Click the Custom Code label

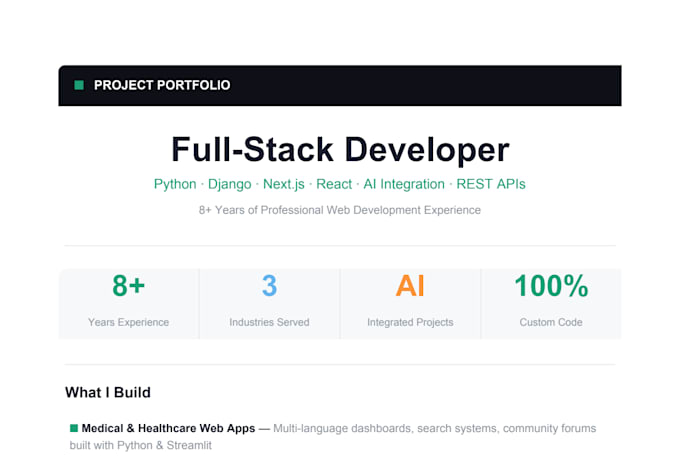[x=551, y=322]
